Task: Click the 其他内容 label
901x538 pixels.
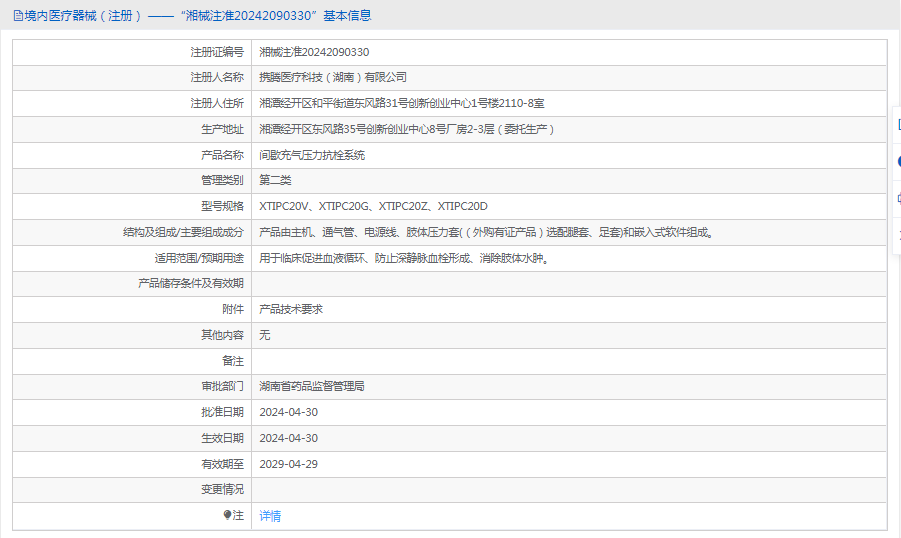Action: pyautogui.click(x=222, y=335)
